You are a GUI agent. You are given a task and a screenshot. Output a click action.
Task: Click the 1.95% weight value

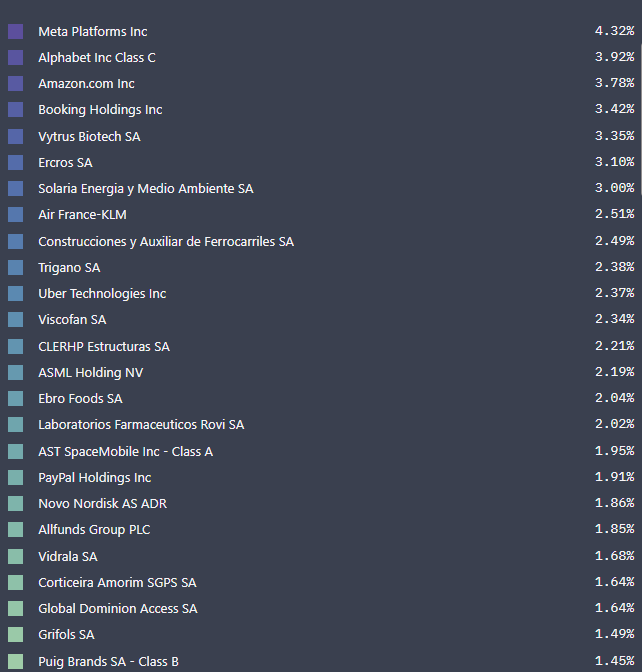[x=615, y=451]
